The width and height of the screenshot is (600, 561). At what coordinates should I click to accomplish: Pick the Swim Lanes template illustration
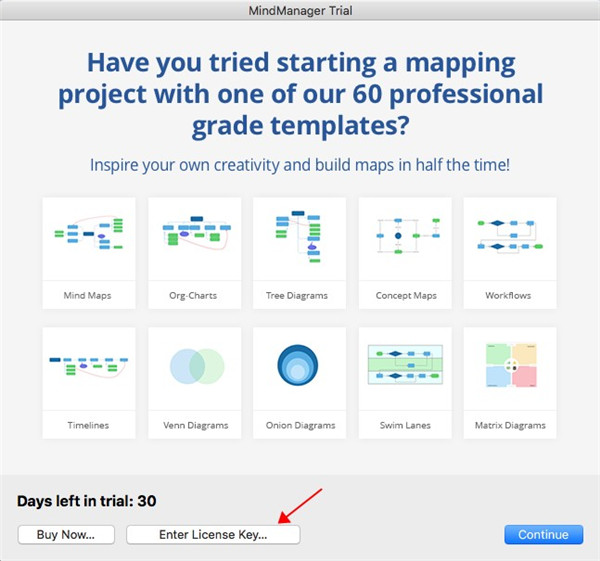405,364
